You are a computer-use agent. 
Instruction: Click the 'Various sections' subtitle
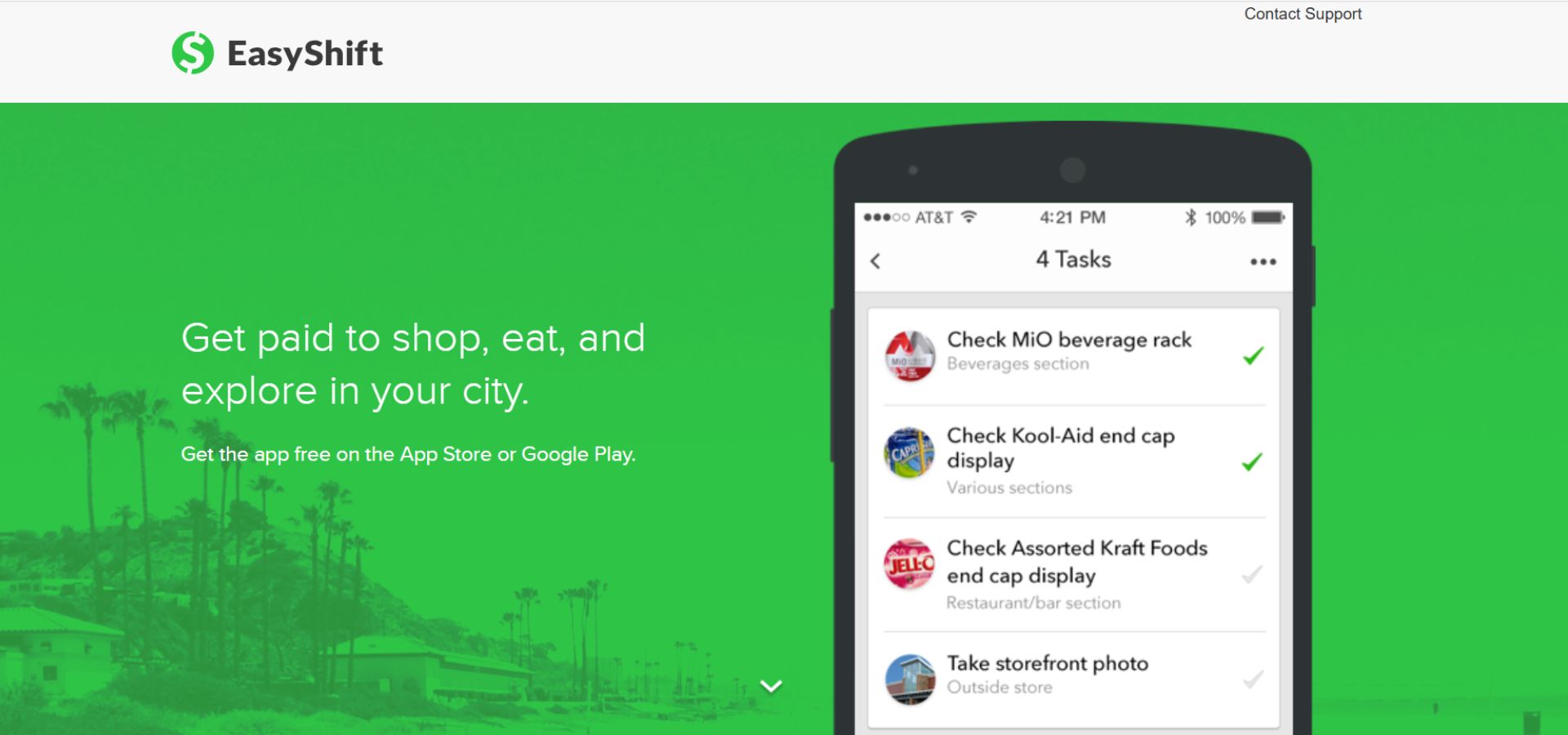pos(1009,488)
